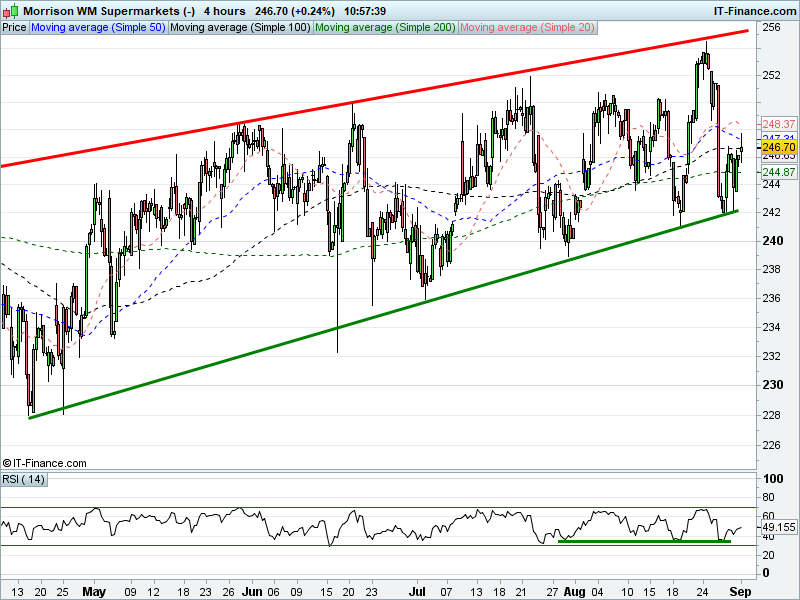Click the red 248.37 moving average tag
The image size is (800, 600).
[x=779, y=124]
